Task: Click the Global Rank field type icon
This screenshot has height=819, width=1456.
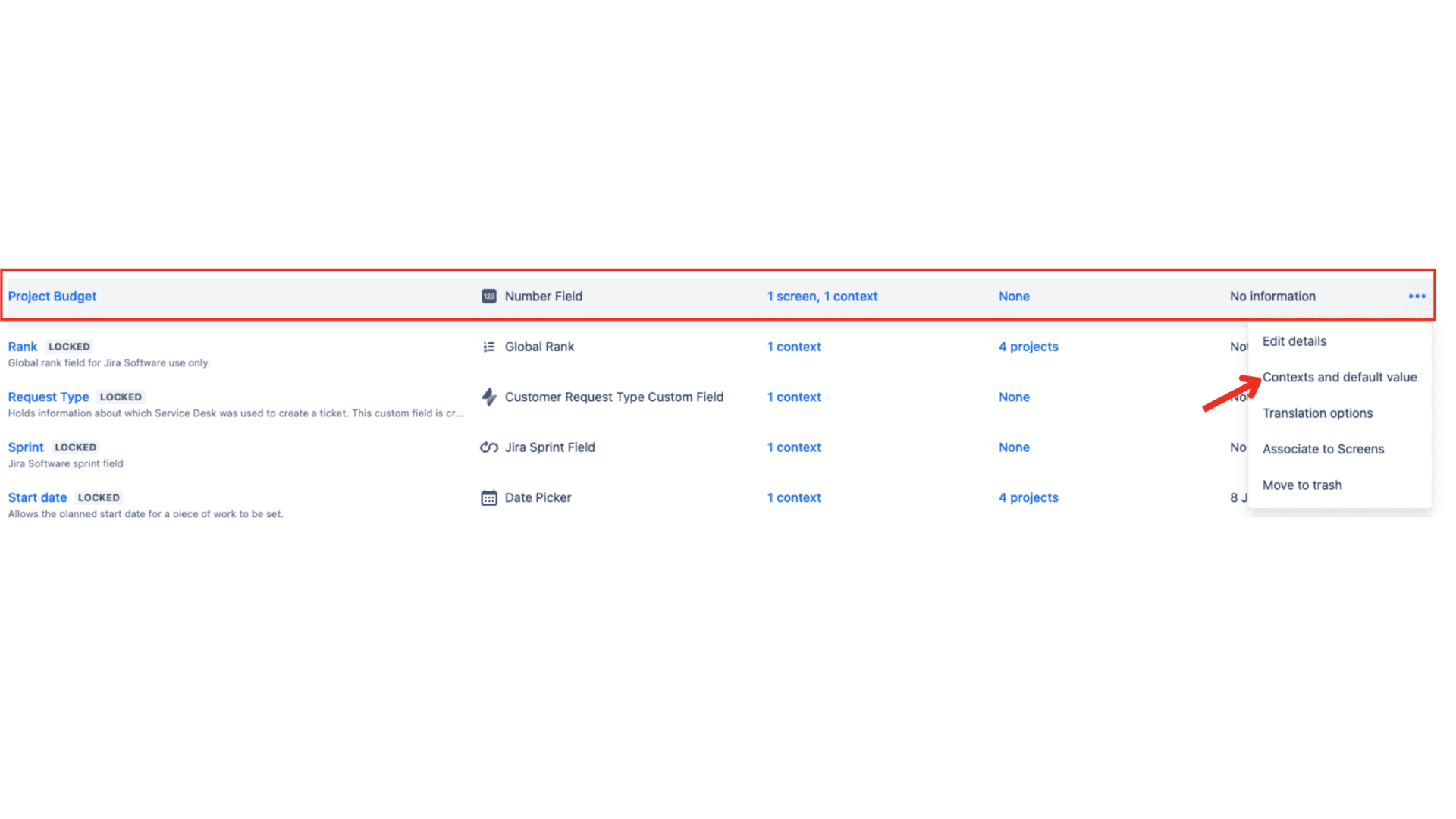Action: pyautogui.click(x=489, y=347)
